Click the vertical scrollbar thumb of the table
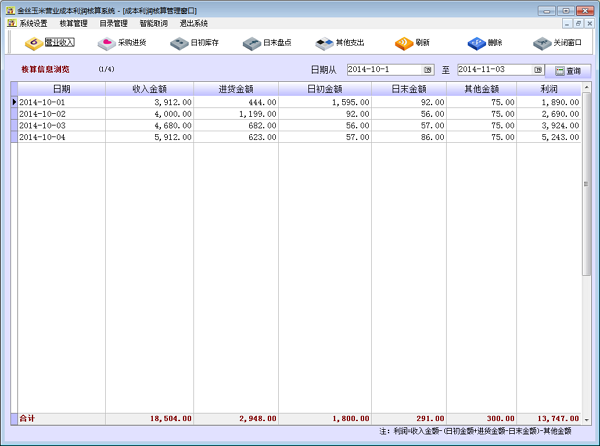 pos(586,184)
